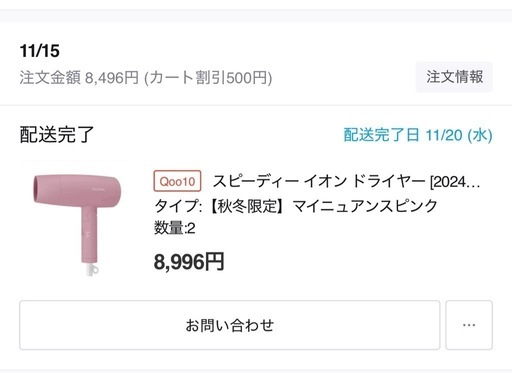The height and width of the screenshot is (373, 512).
Task: Open the 注文情報 order info button
Action: 454,77
